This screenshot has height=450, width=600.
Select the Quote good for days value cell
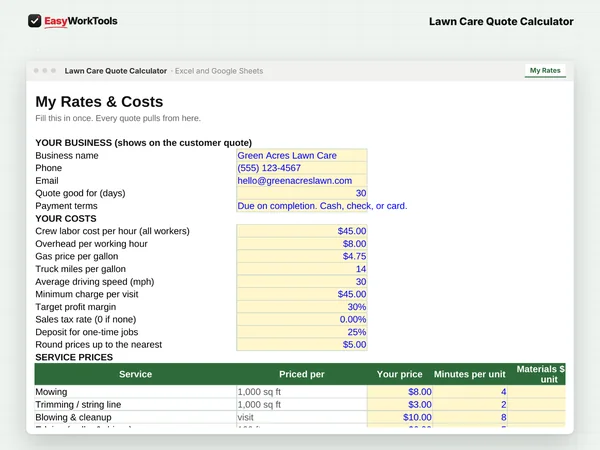pyautogui.click(x=302, y=193)
